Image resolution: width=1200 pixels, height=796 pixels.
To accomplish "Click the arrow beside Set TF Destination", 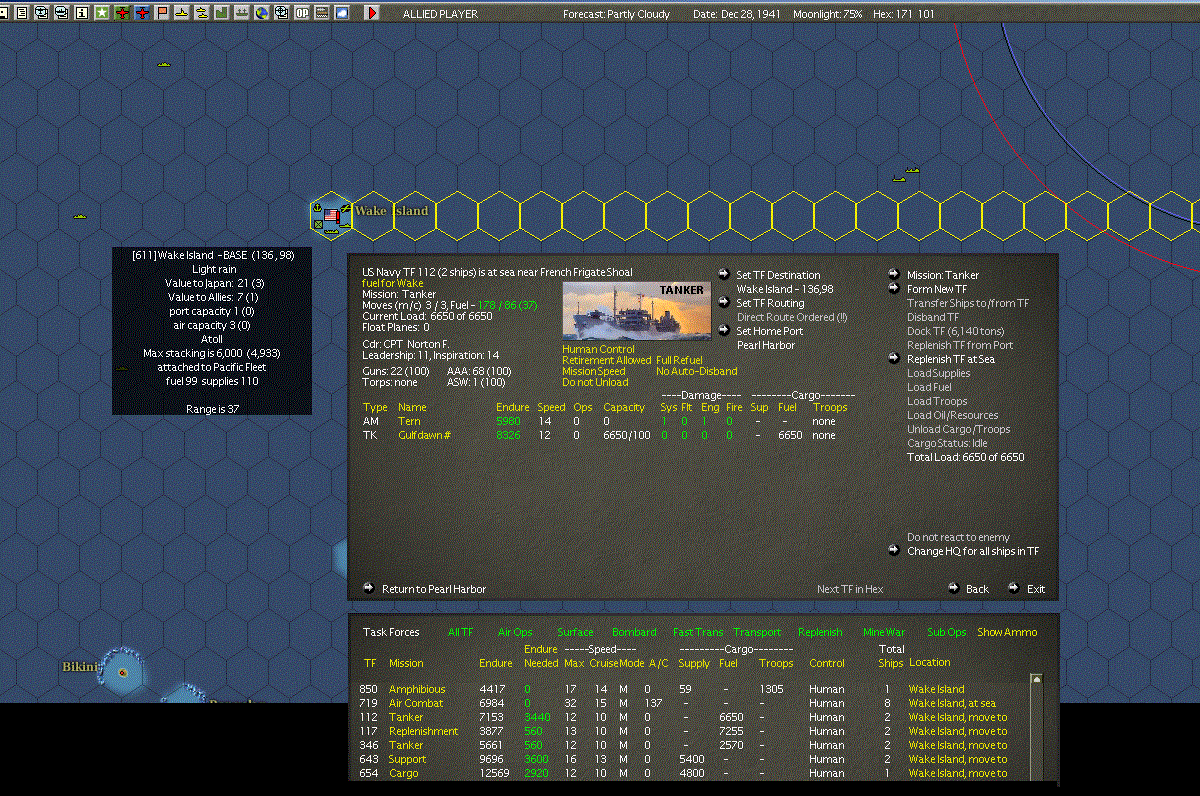I will point(724,274).
